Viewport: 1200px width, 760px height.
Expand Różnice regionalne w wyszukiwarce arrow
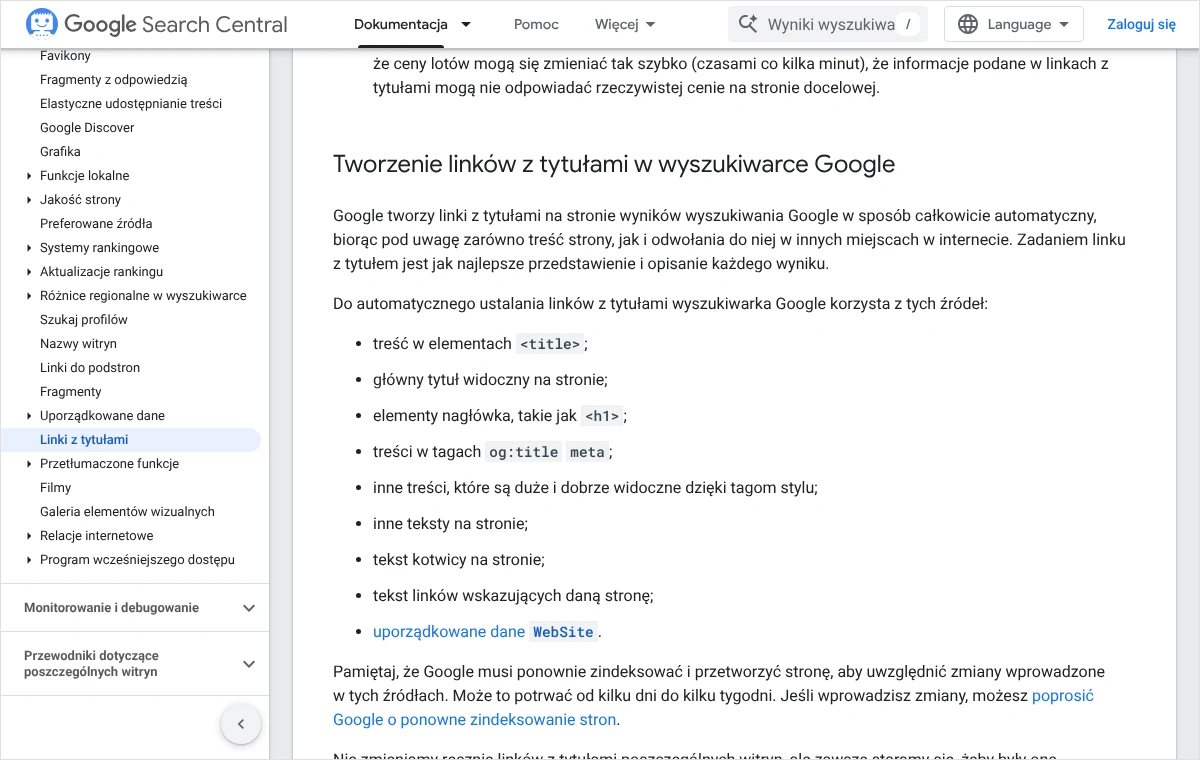[29, 296]
